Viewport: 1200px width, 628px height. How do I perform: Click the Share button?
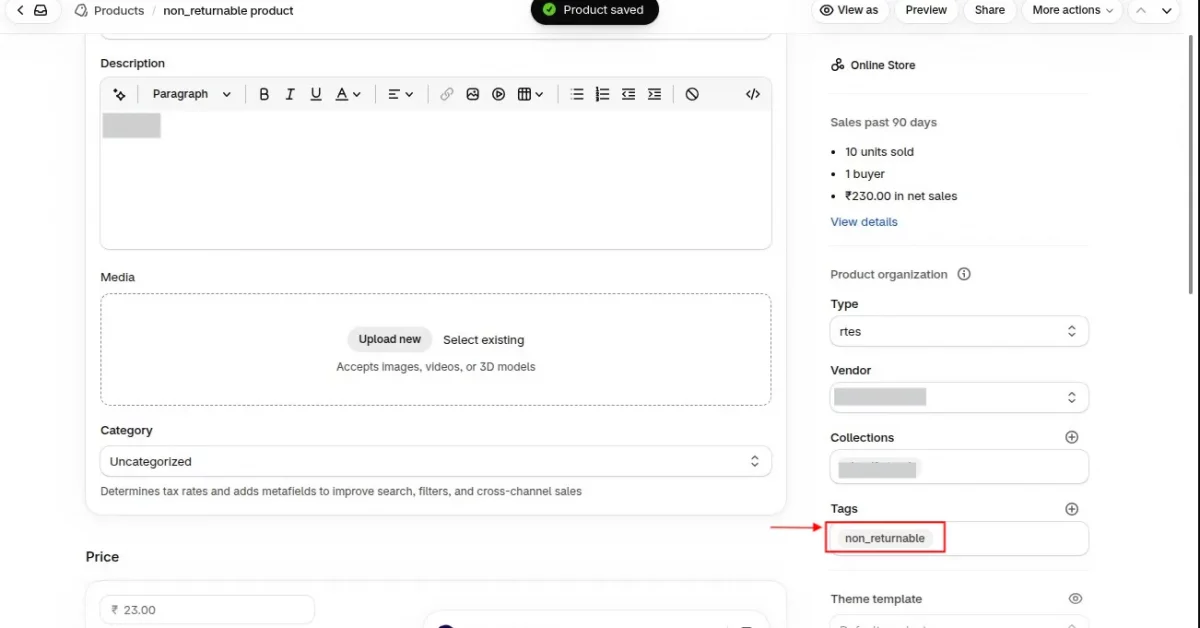coord(990,10)
